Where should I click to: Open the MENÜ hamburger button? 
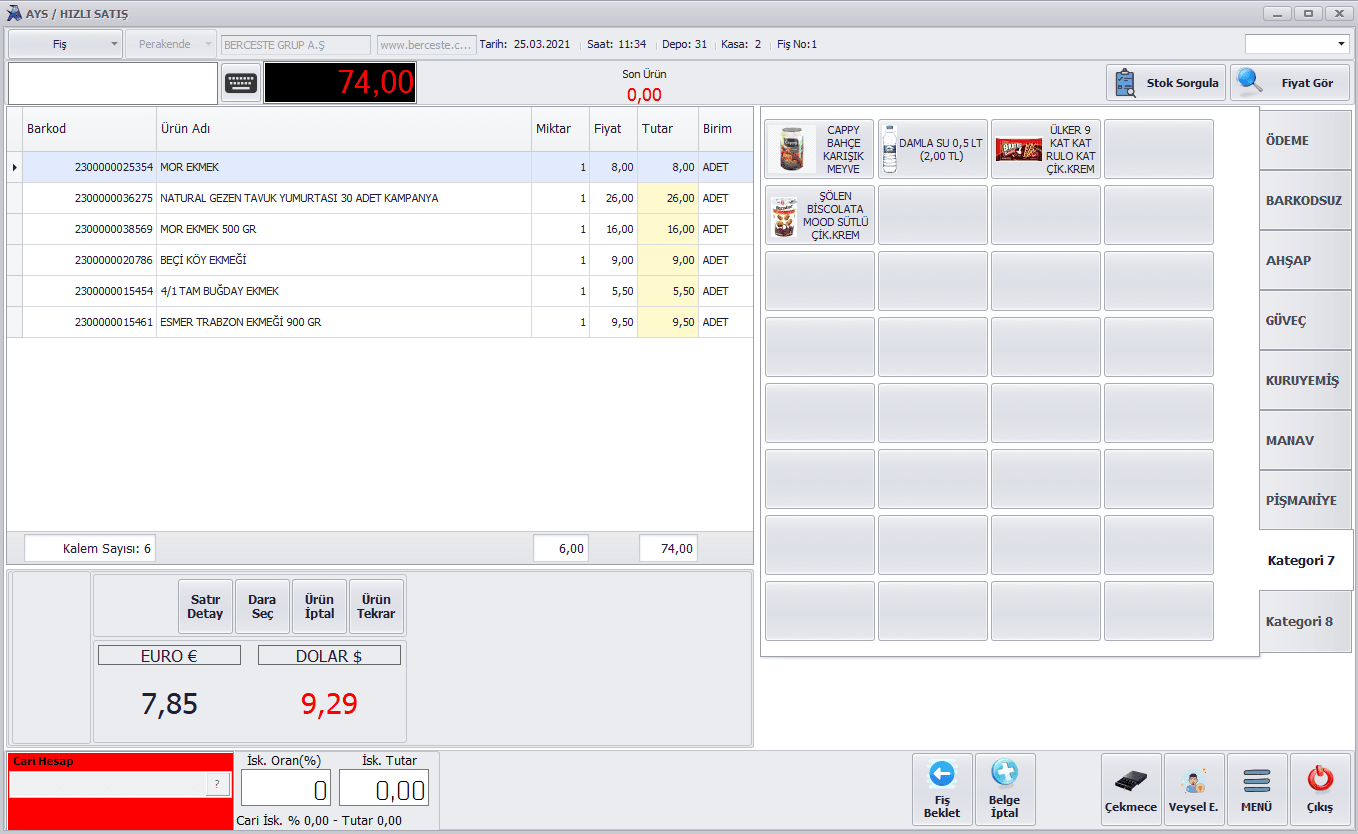point(1256,789)
